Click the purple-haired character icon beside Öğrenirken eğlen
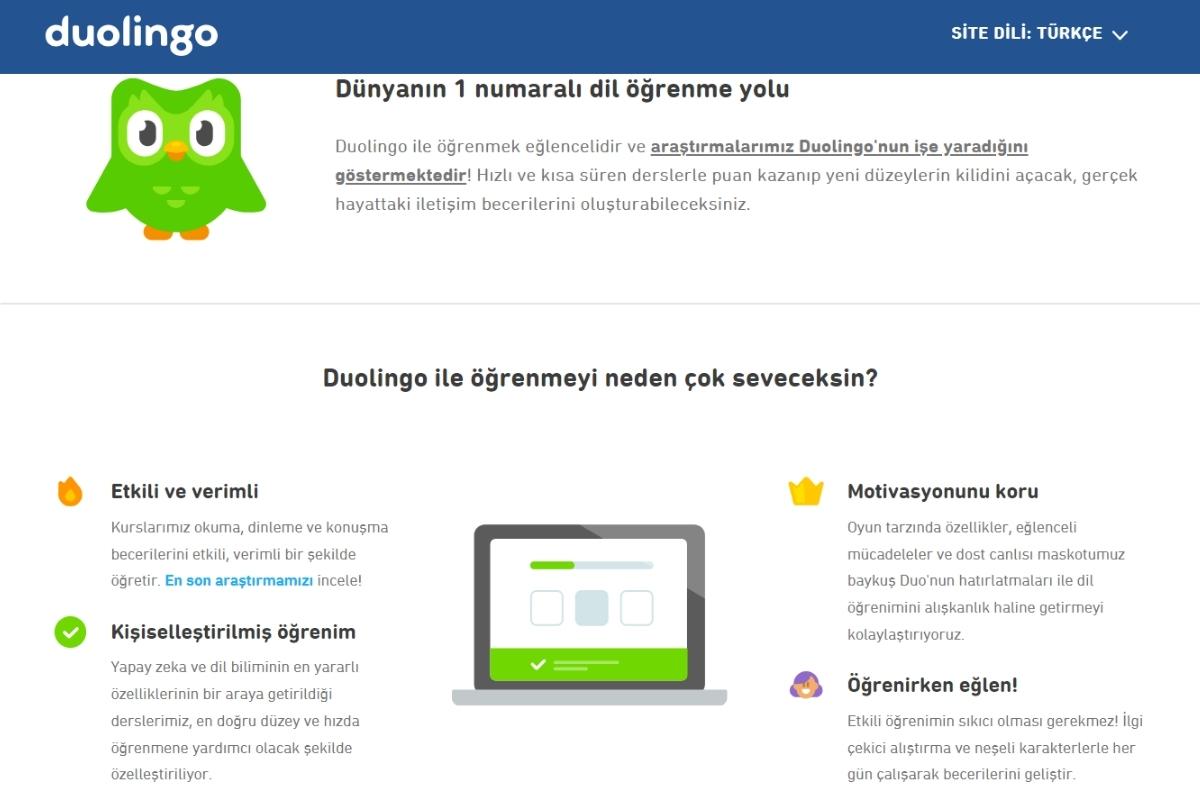This screenshot has width=1200, height=800. tap(805, 685)
